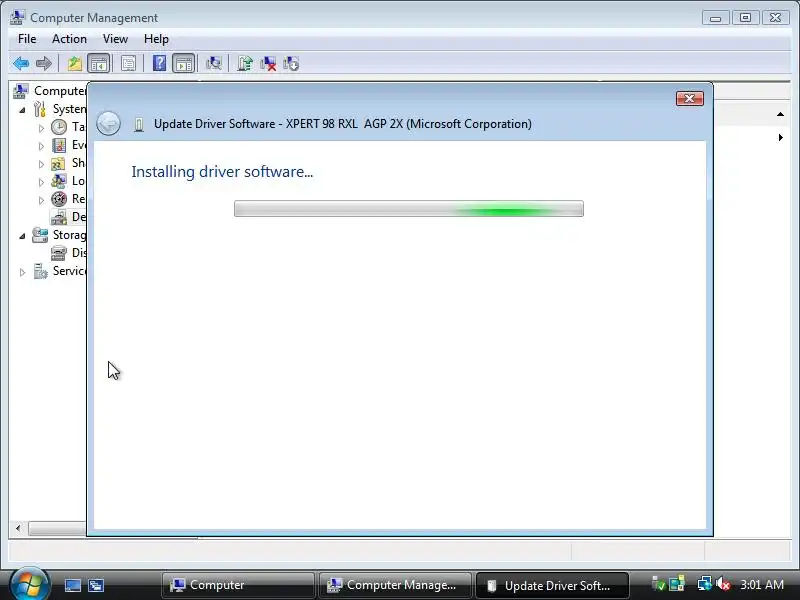
Task: Select the Shared Folders tree icon
Action: click(59, 163)
